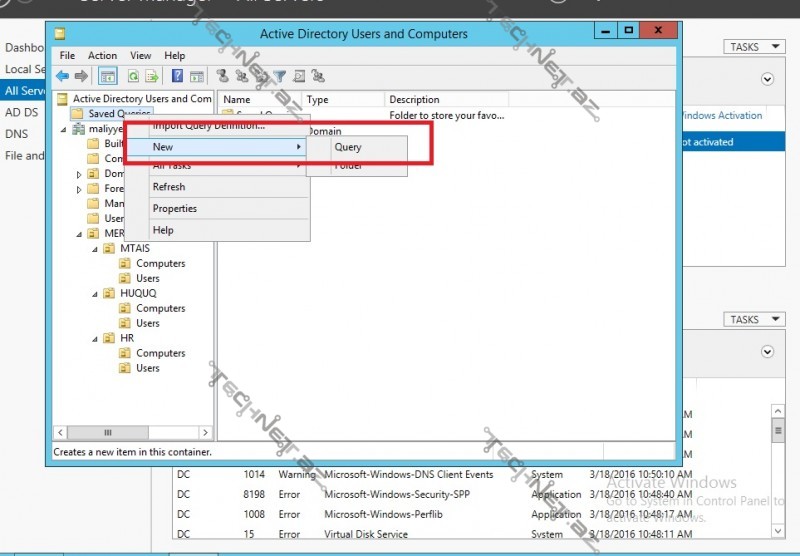The width and height of the screenshot is (800, 556).
Task: Click the grey Forward arrow in toolbar
Action: tap(81, 77)
